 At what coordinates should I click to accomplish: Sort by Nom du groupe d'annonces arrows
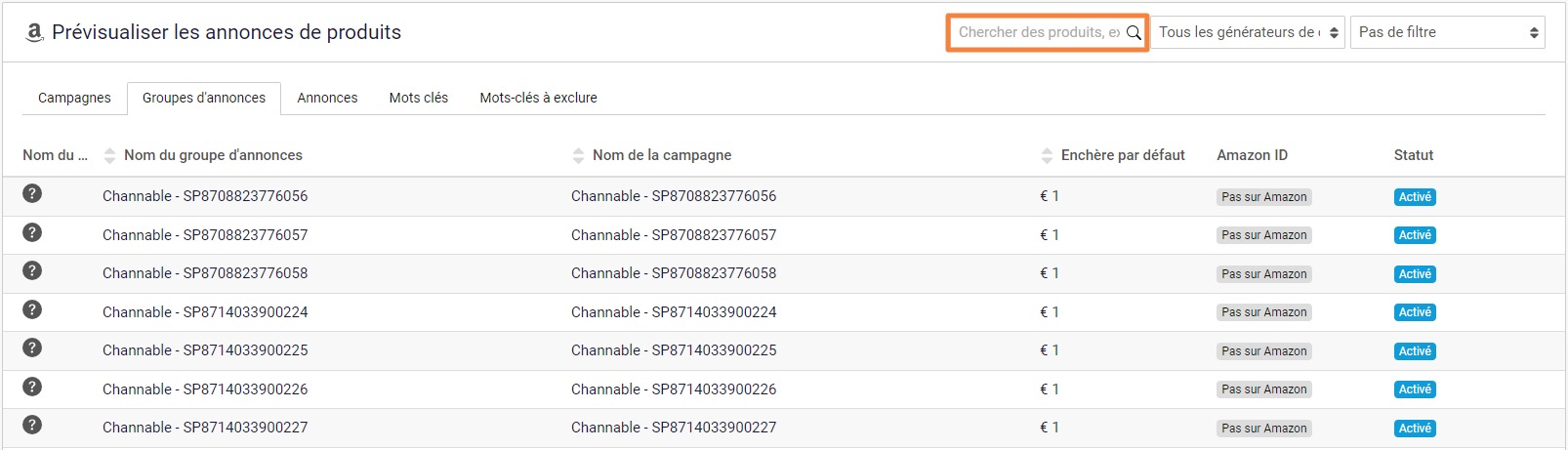click(109, 155)
